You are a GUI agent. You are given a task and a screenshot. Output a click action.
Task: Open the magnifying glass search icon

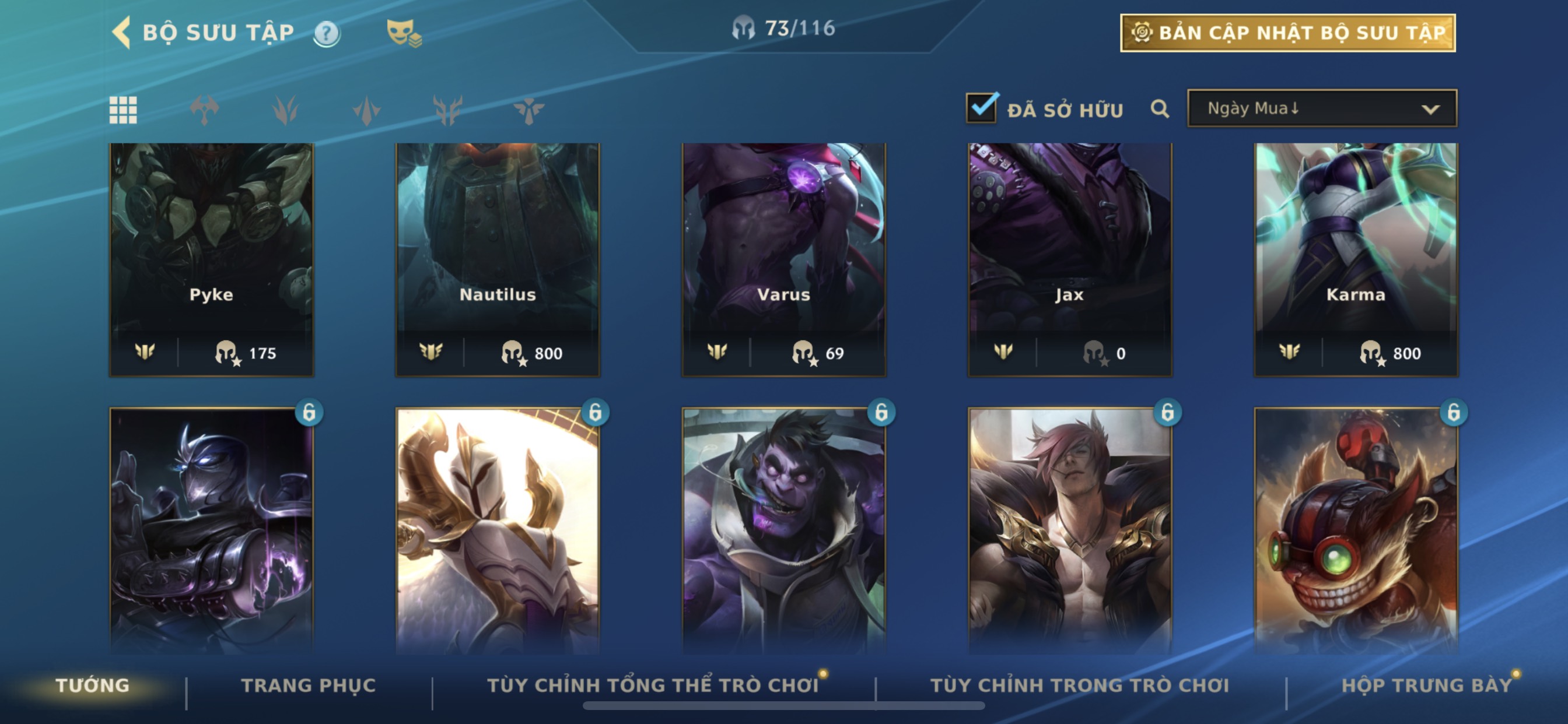1160,109
